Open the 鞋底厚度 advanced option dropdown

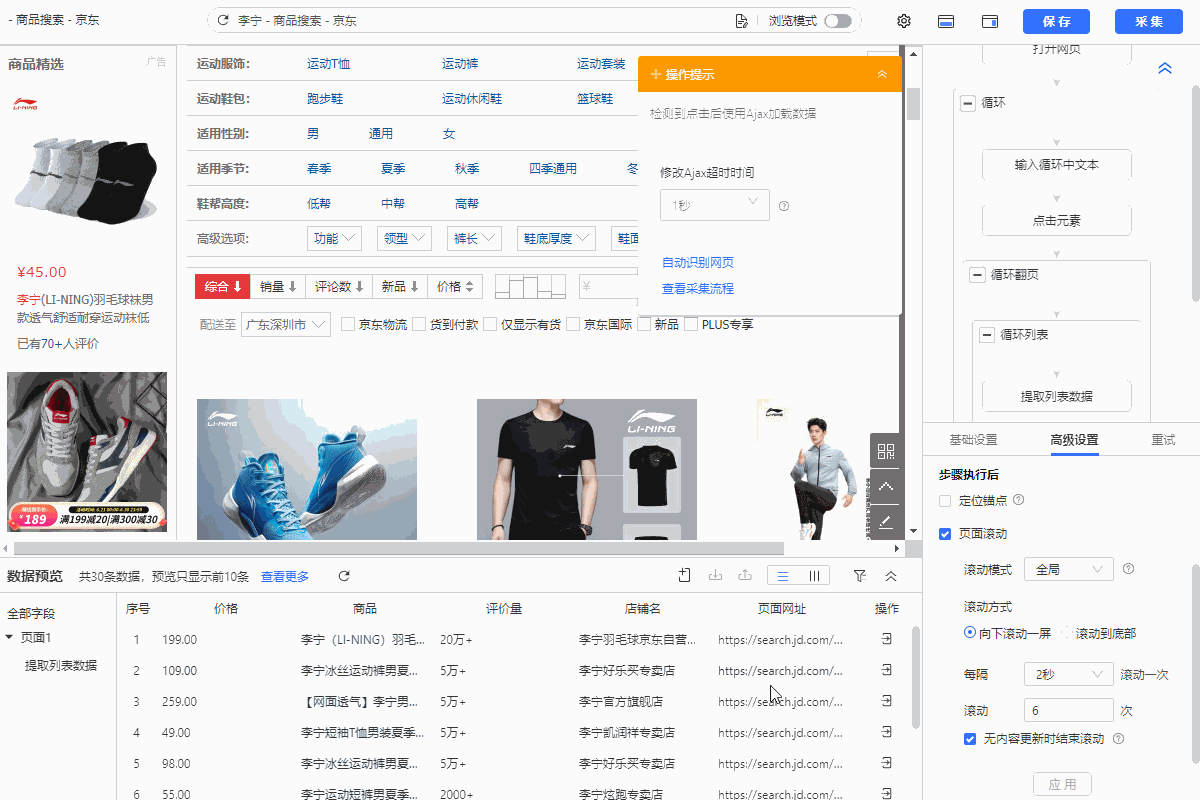tap(556, 239)
